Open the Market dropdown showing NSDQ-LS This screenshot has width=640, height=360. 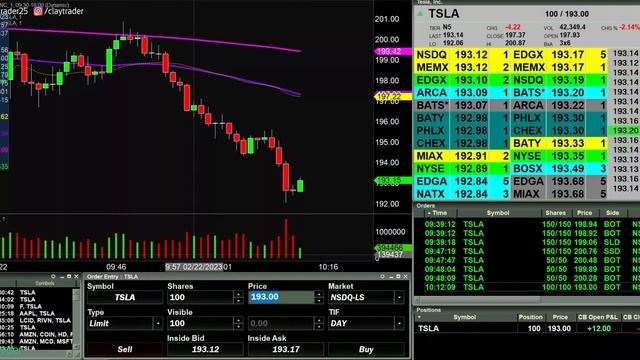(400, 297)
